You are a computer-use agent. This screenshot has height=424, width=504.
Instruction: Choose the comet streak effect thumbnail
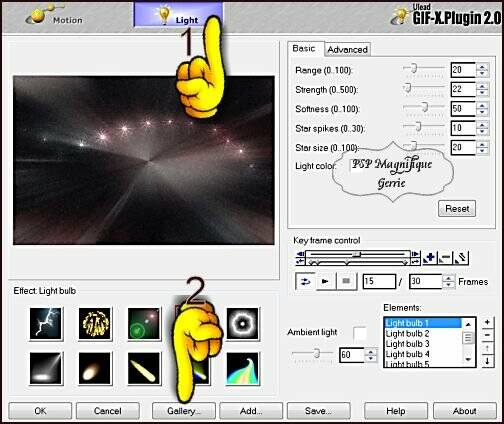point(144,368)
